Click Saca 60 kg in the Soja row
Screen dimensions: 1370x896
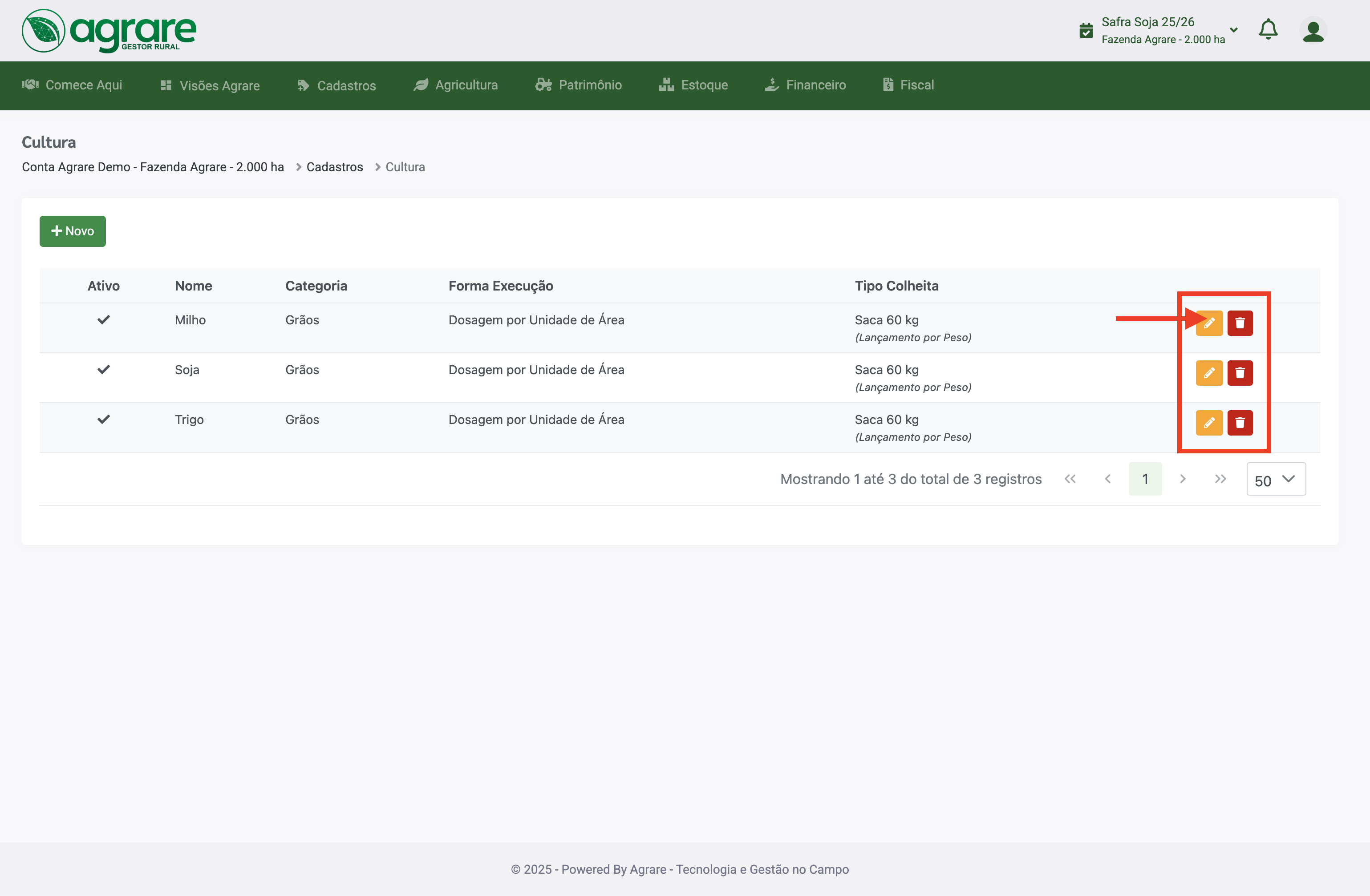pyautogui.click(x=887, y=369)
